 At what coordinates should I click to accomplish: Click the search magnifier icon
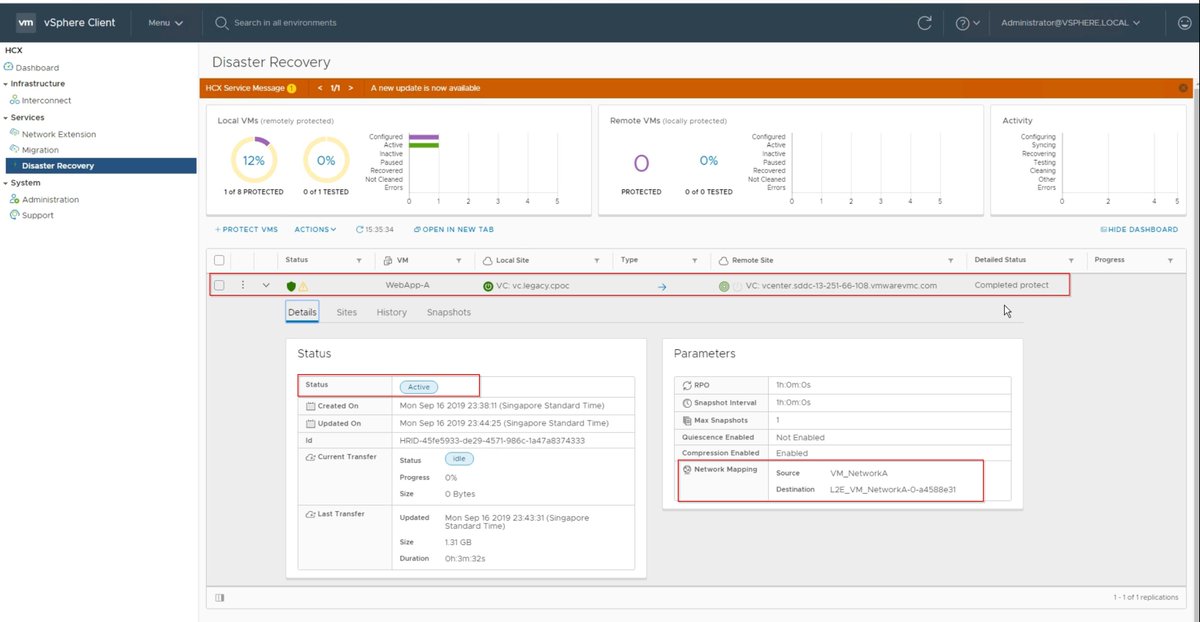coord(221,22)
